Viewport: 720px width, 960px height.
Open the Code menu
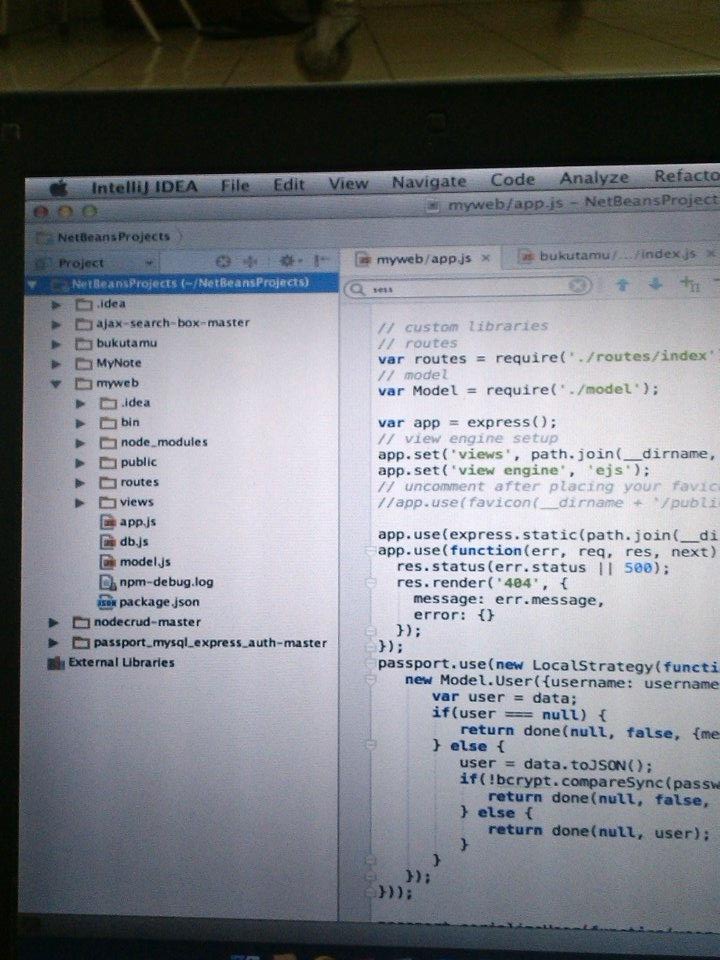pyautogui.click(x=512, y=180)
